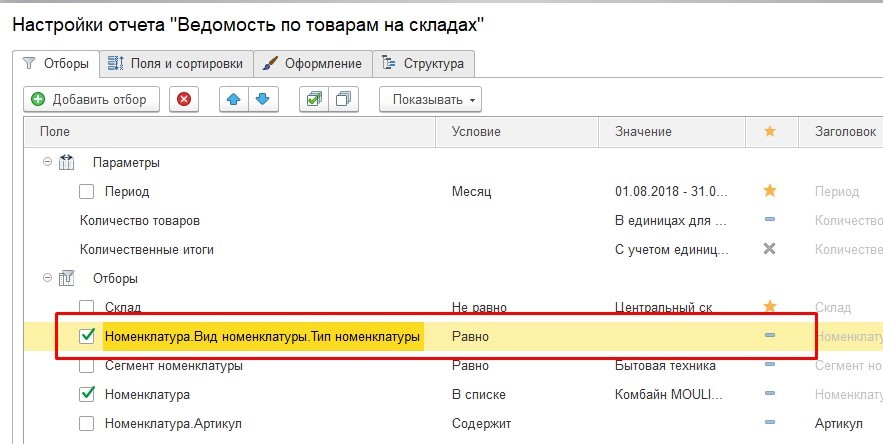This screenshot has width=883, height=444.
Task: Click the check all filters icon
Action: tap(315, 99)
